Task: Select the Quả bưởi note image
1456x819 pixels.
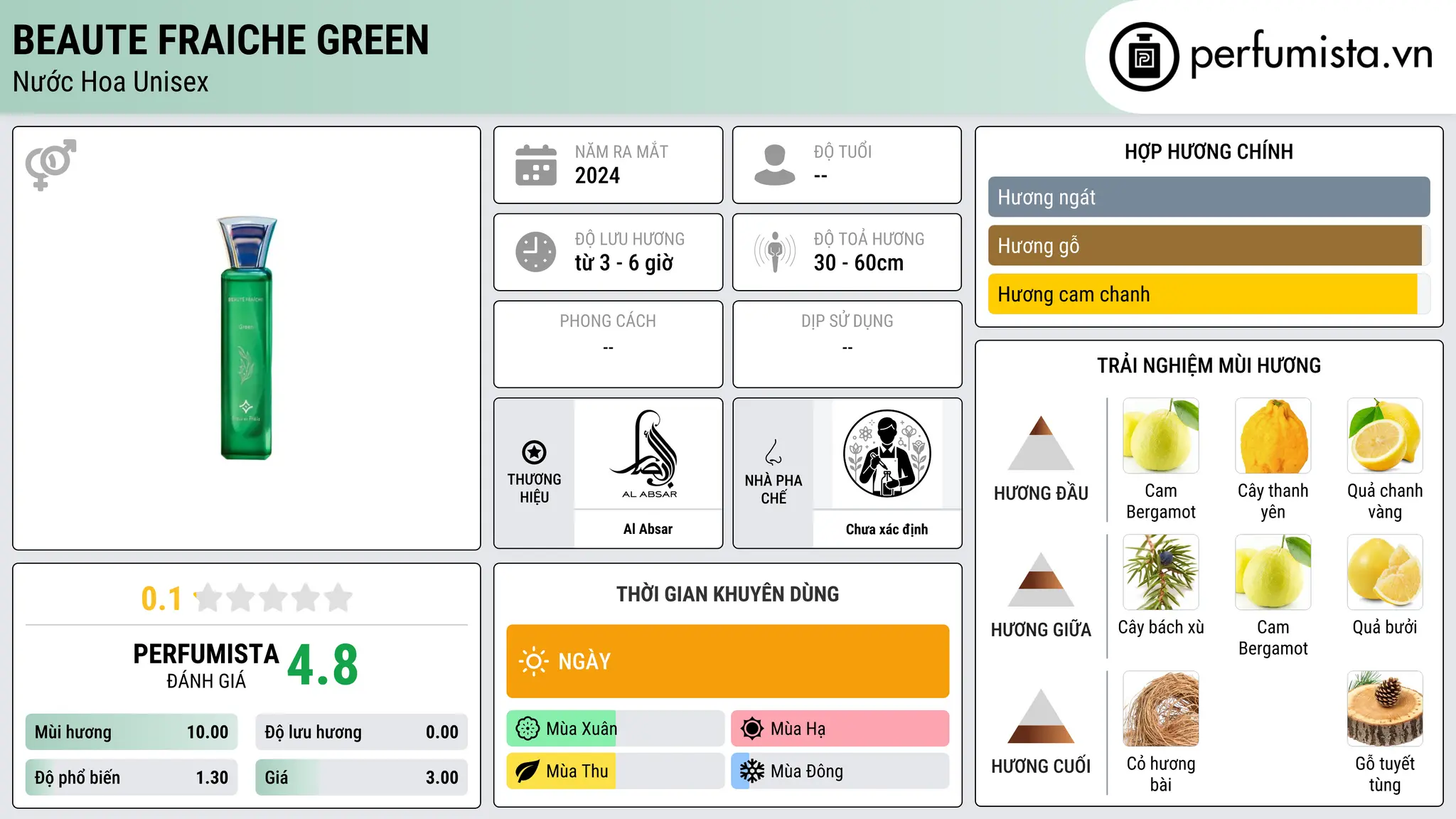Action: pos(1385,572)
